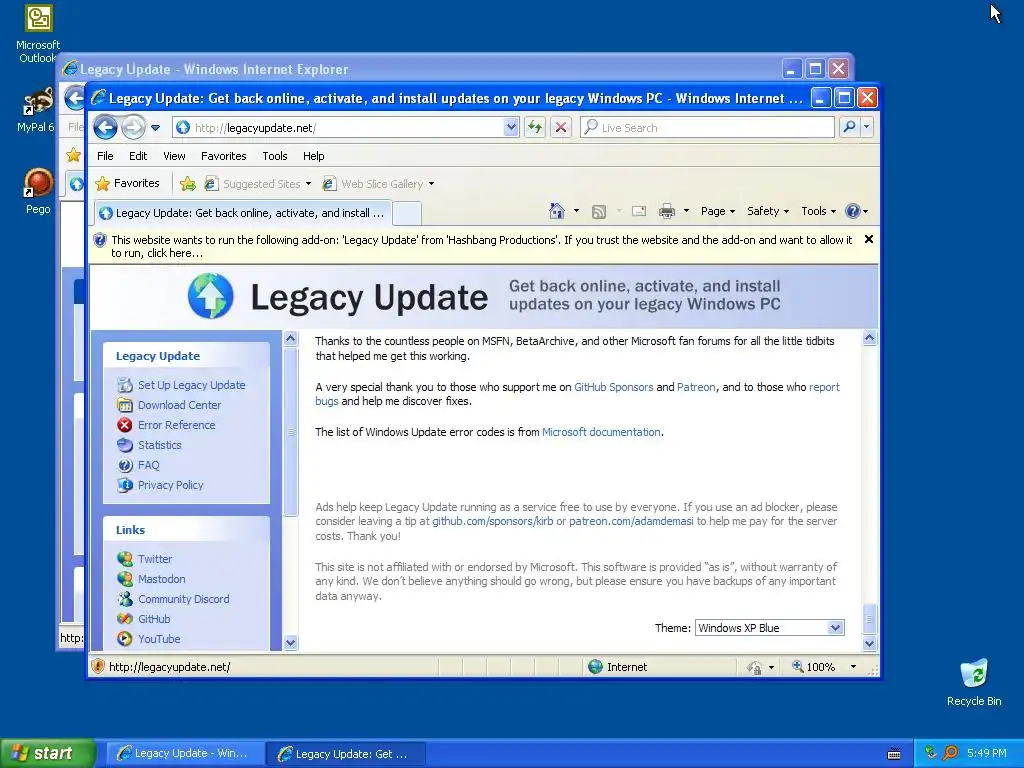This screenshot has width=1024, height=768.
Task: Open the recent pages dropdown beside Forward
Action: [x=155, y=128]
